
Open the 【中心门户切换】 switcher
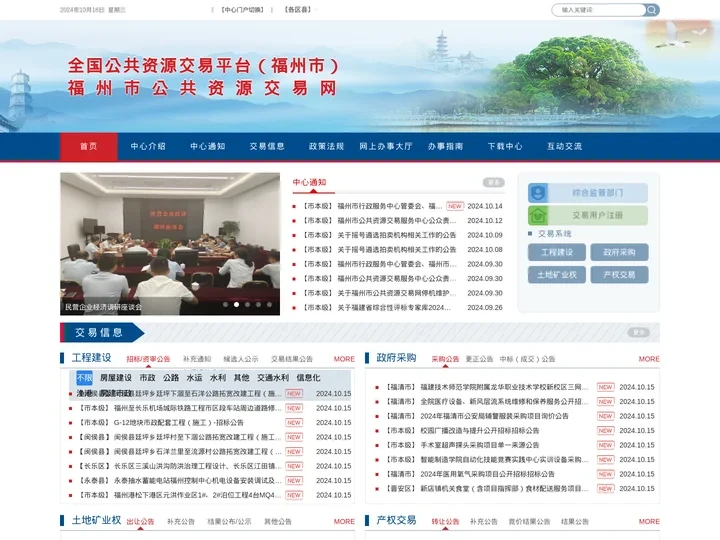(x=242, y=10)
